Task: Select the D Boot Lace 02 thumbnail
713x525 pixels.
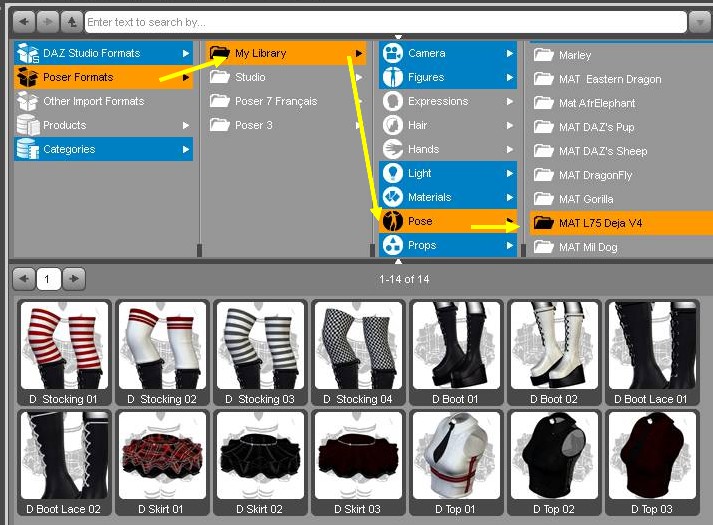Action: click(64, 462)
